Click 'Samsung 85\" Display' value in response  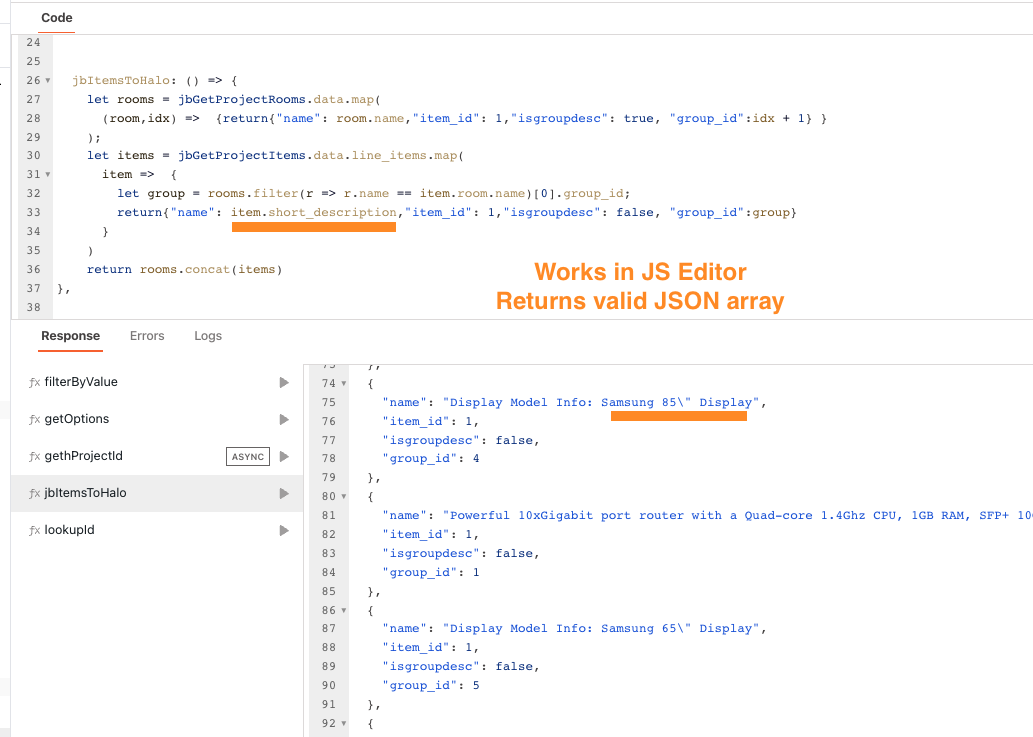(679, 402)
